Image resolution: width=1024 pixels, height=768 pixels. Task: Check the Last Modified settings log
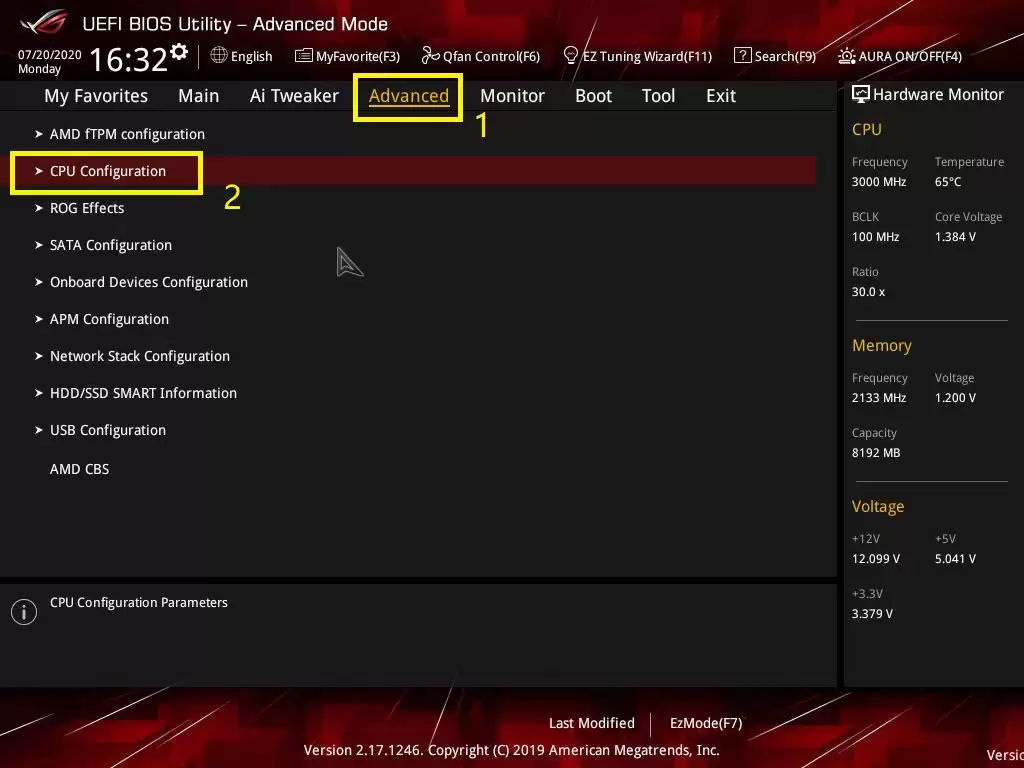[591, 723]
